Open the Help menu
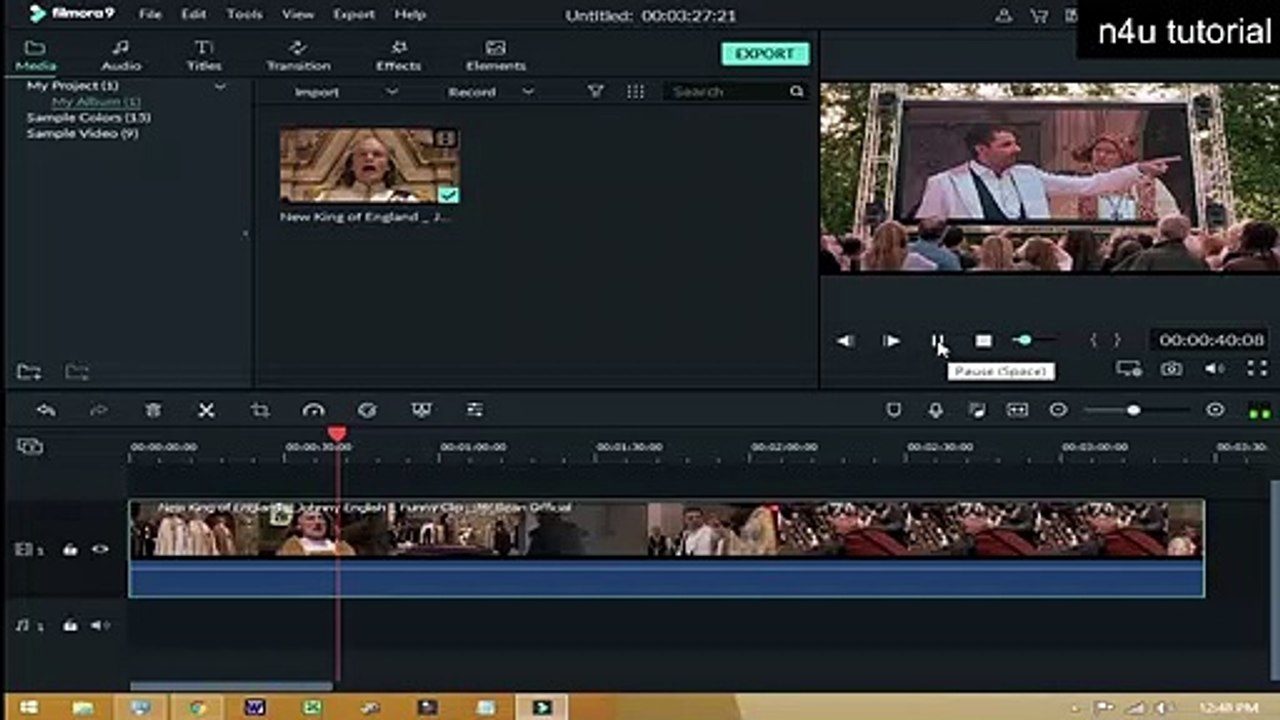This screenshot has width=1280, height=720. tap(410, 15)
